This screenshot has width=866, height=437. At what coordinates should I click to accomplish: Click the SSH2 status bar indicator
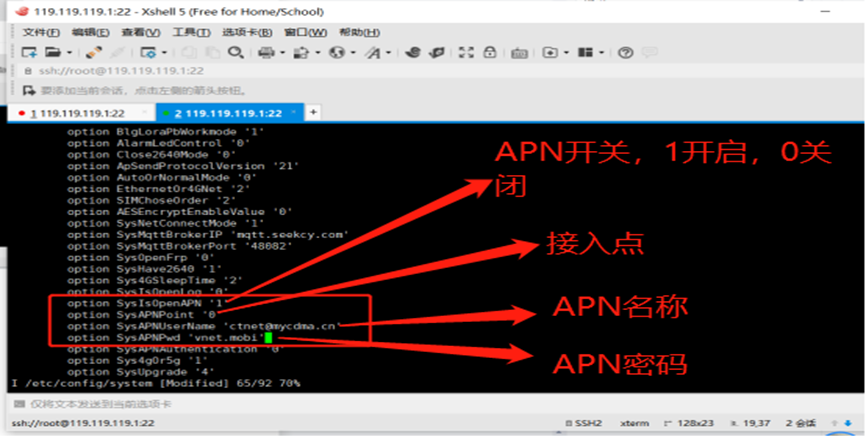[x=583, y=423]
